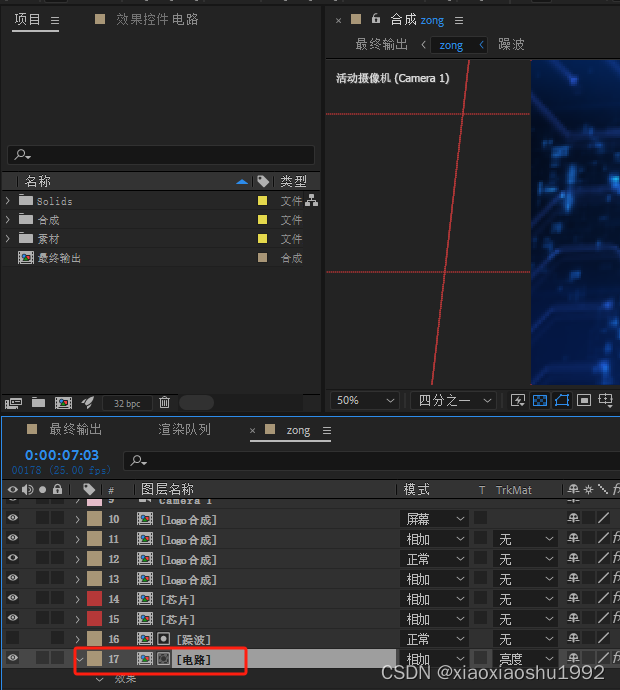Click the Project panel search field
The width and height of the screenshot is (620, 690).
coord(161,155)
